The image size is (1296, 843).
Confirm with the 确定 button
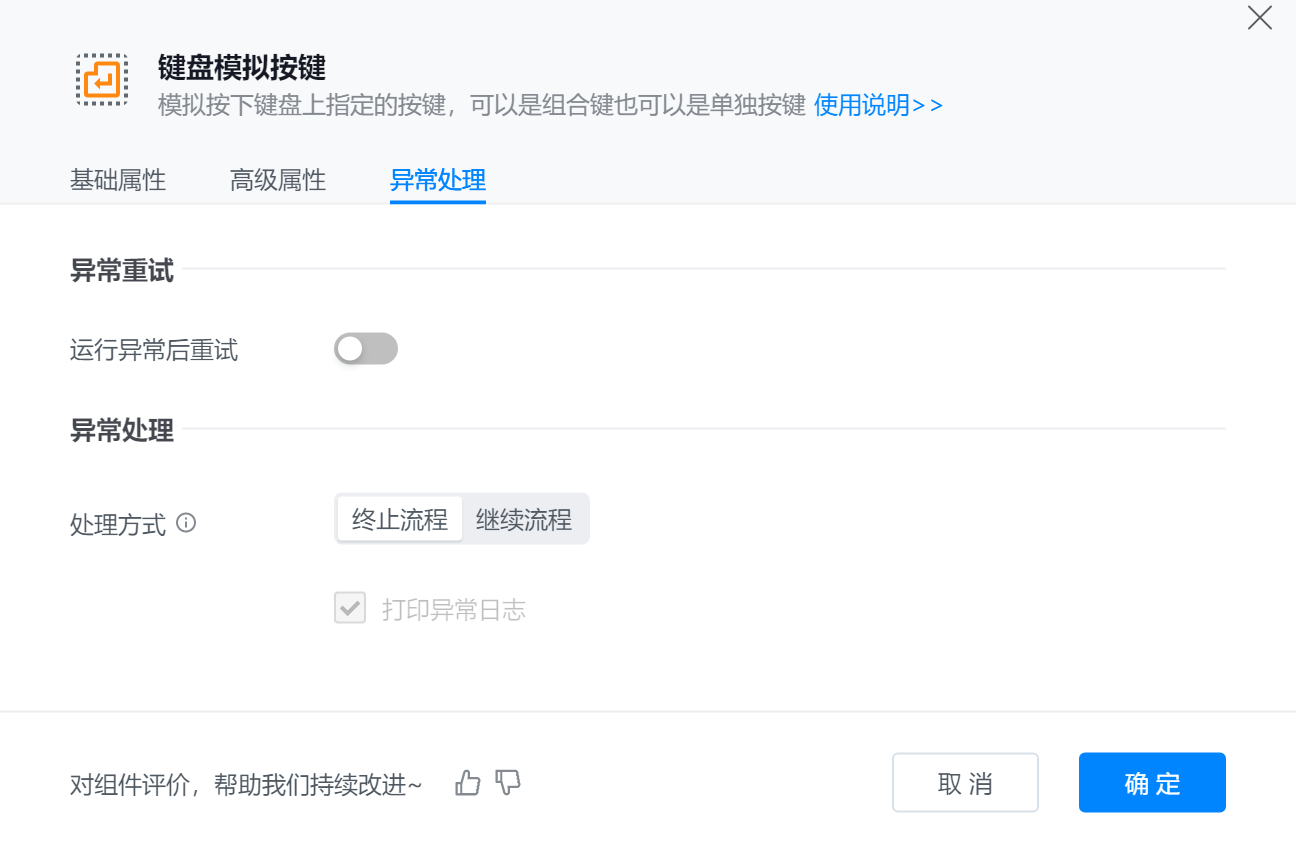(x=1152, y=783)
